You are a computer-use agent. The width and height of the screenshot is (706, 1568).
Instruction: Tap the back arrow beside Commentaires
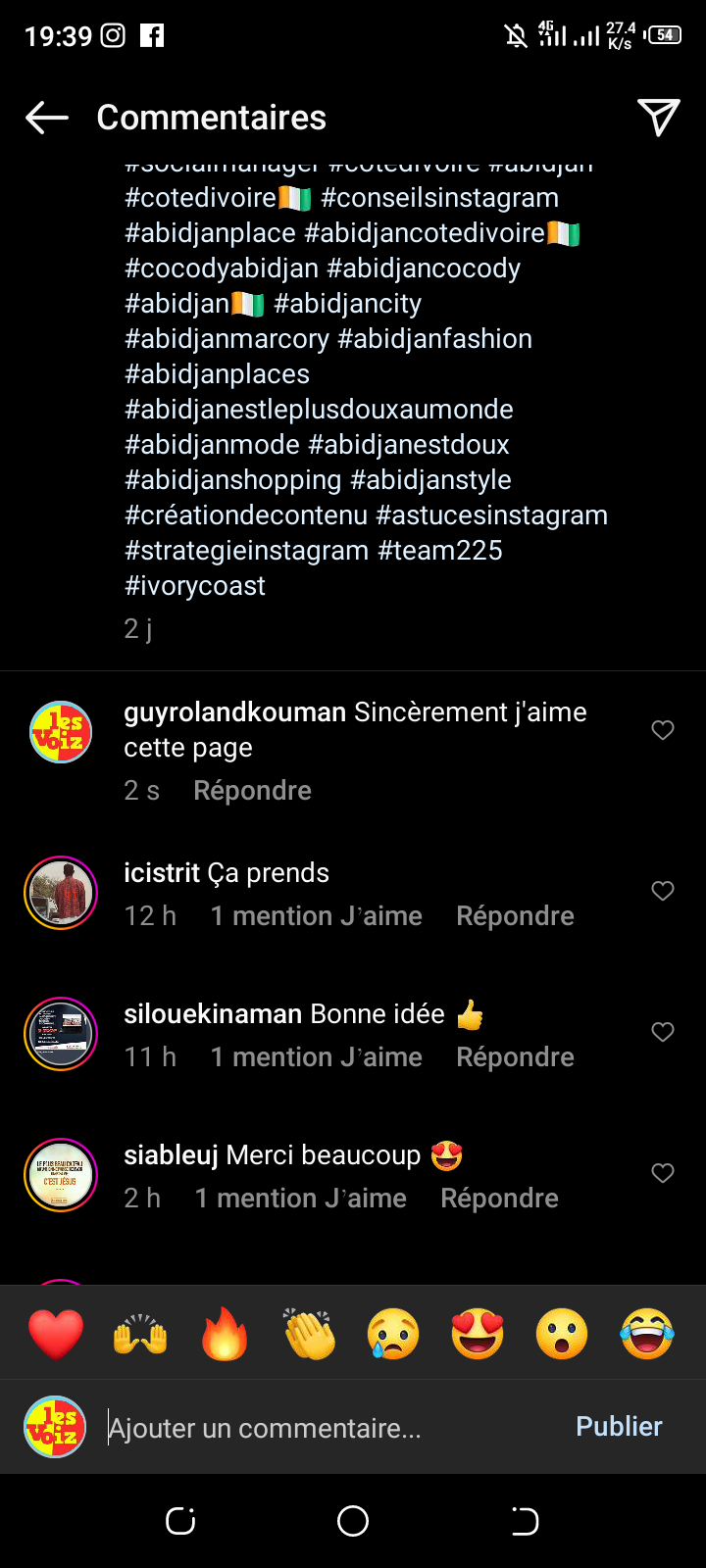tap(47, 119)
